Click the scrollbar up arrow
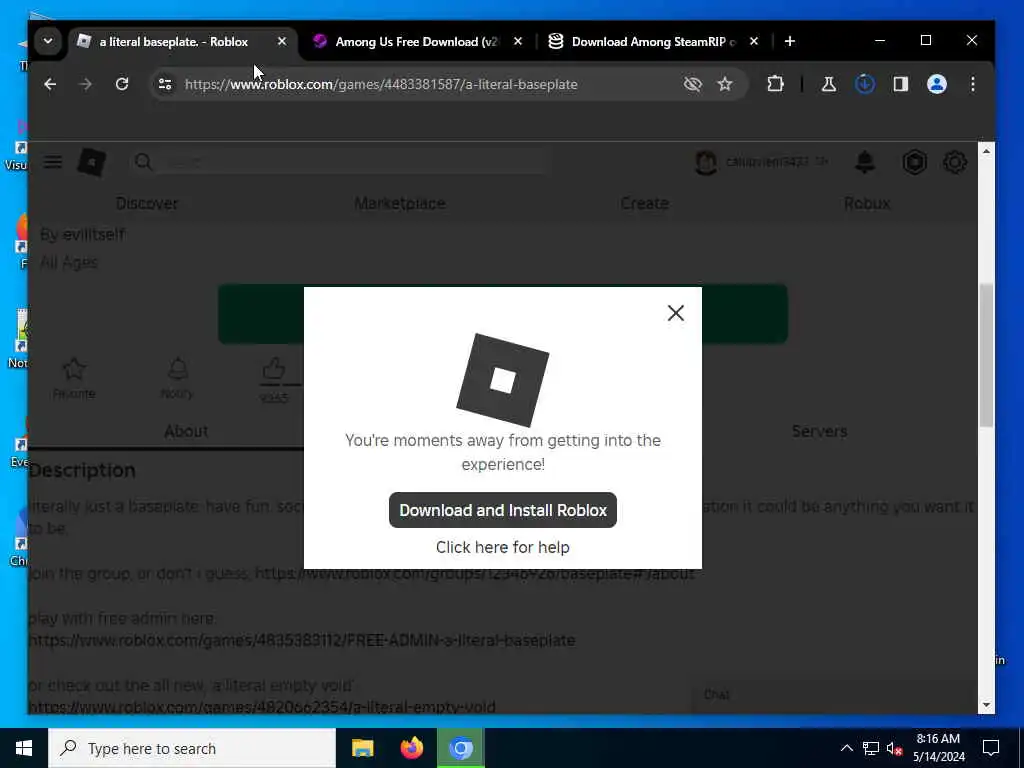The image size is (1024, 768). [986, 151]
